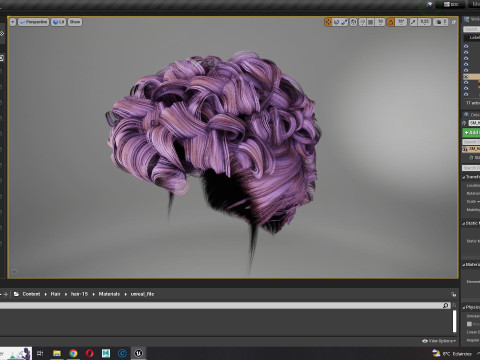
Task: Navigate to hair-15 folder in breadcrumb
Action: click(x=79, y=294)
